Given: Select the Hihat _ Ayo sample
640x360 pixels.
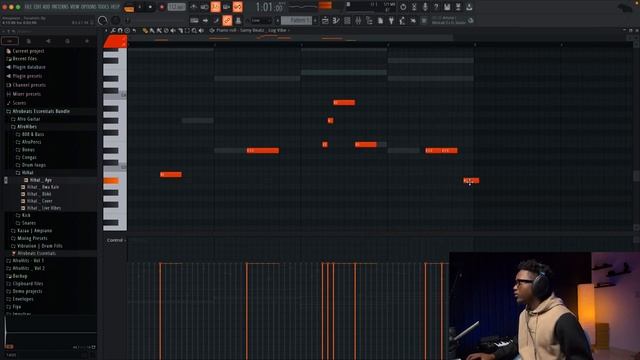Looking at the screenshot, I should 40,180.
